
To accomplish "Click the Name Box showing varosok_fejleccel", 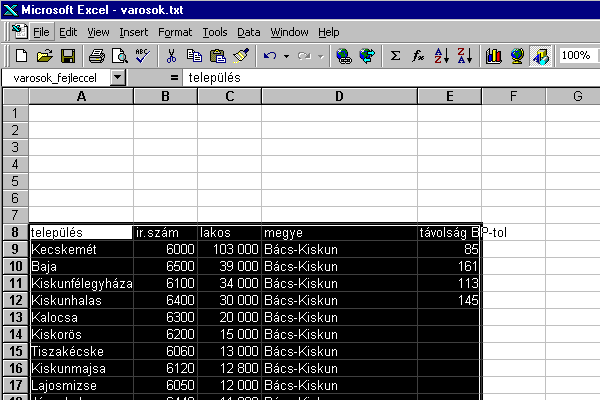I will [x=56, y=78].
